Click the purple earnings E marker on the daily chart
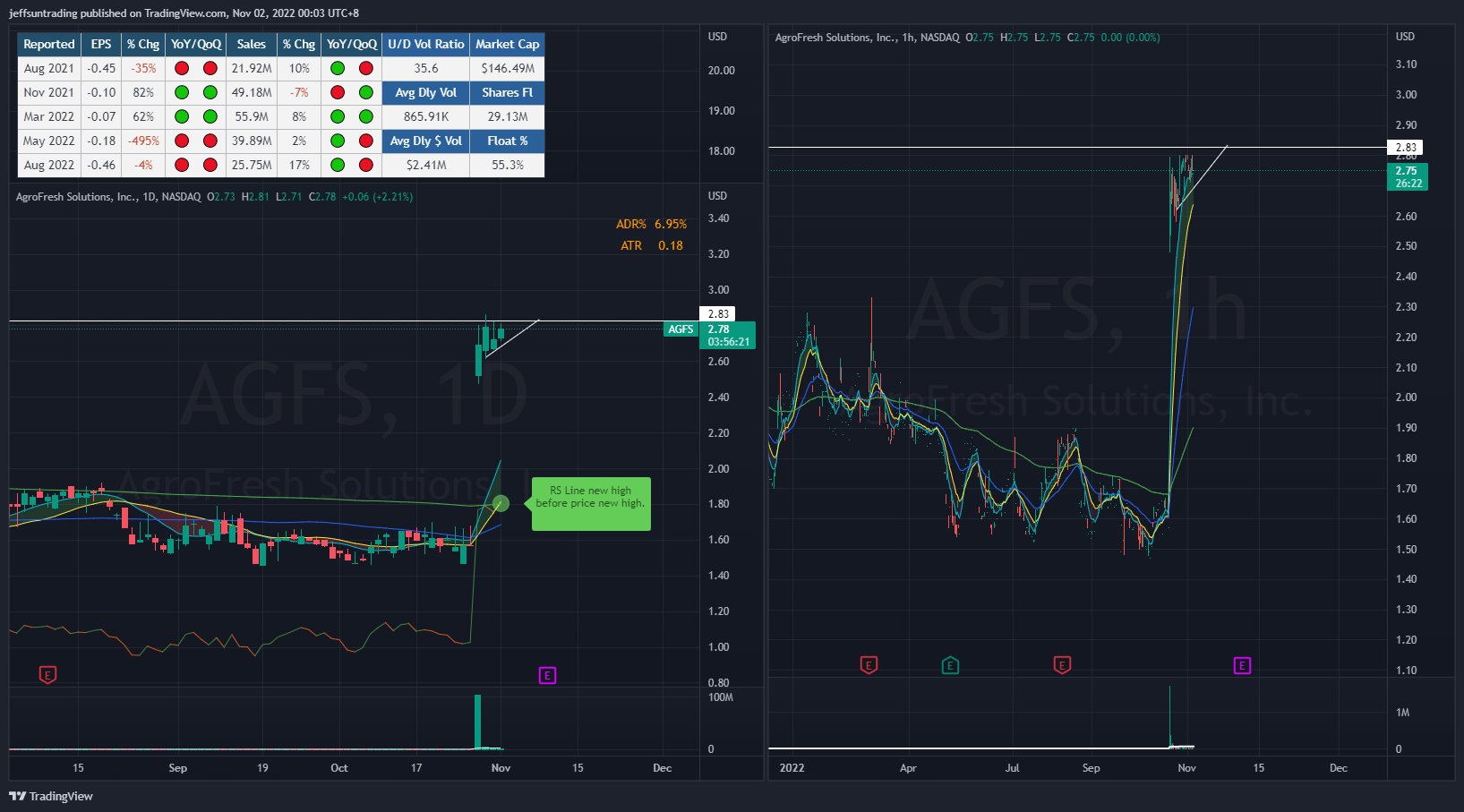The width and height of the screenshot is (1464, 812). (547, 675)
